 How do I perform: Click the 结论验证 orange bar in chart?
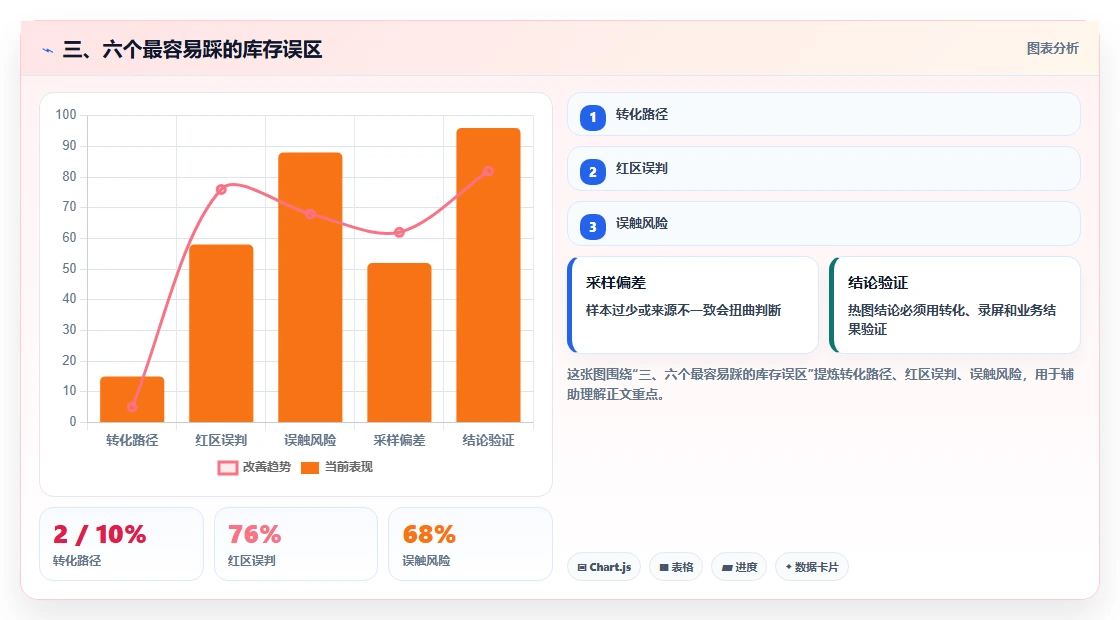click(x=489, y=275)
